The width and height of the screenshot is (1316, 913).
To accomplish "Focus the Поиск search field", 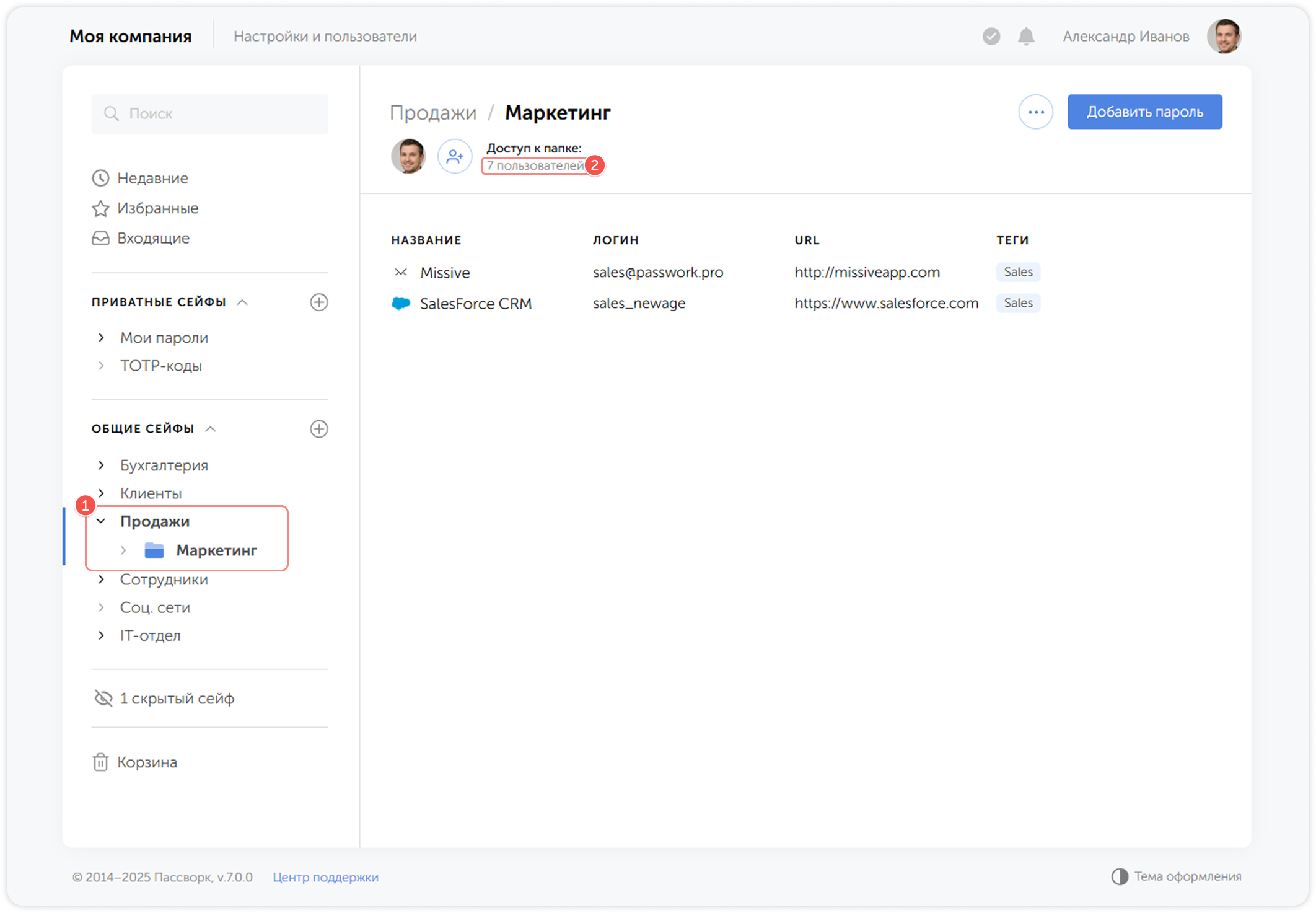I will pos(210,113).
